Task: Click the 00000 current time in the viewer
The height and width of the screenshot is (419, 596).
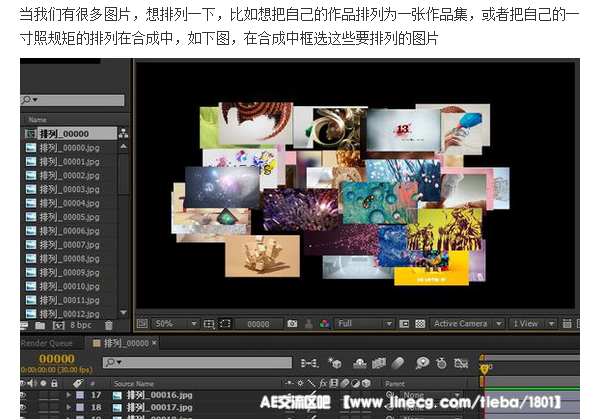Action: (258, 324)
